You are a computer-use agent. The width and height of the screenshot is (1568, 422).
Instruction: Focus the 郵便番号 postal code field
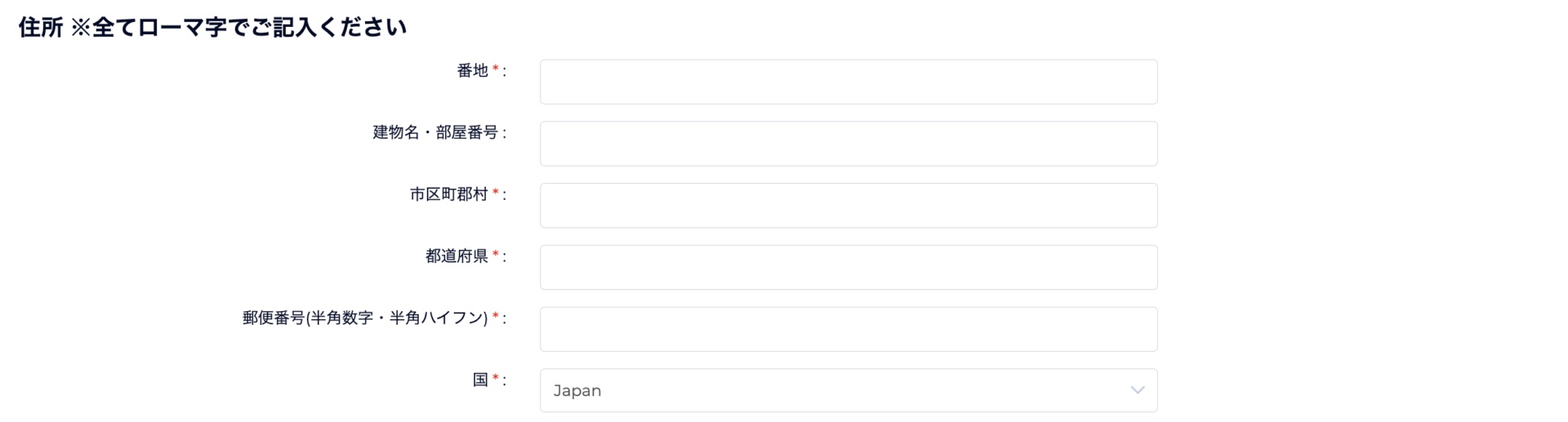[x=848, y=329]
